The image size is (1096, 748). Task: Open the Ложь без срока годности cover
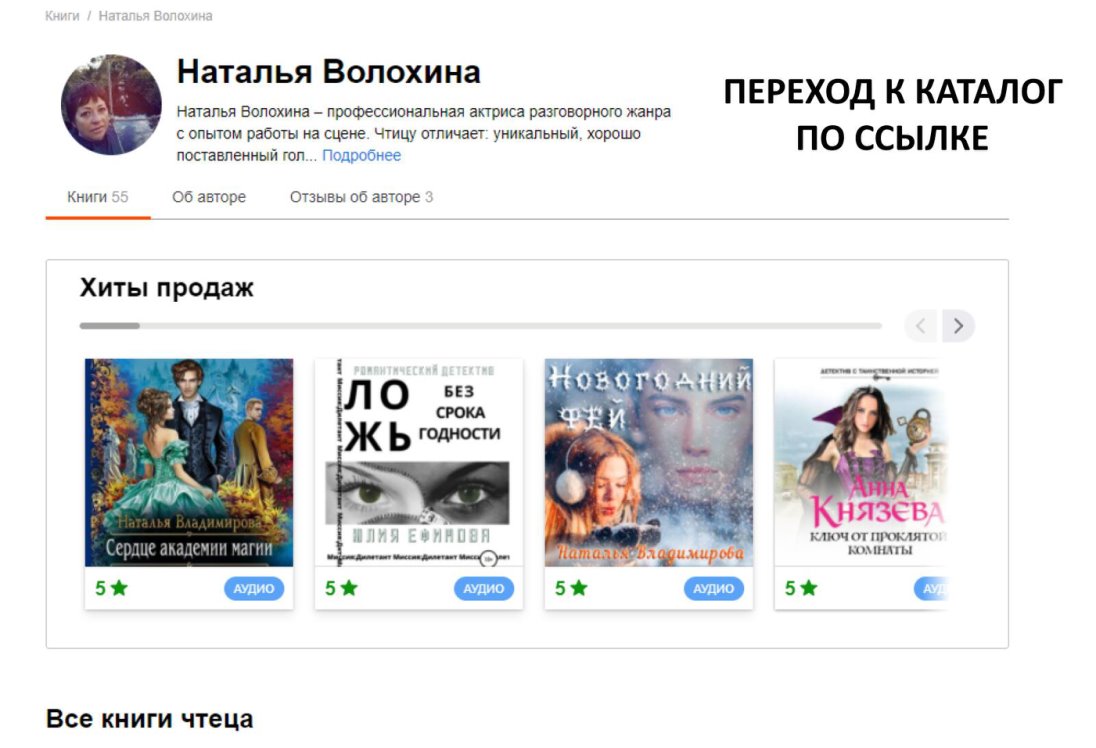419,463
